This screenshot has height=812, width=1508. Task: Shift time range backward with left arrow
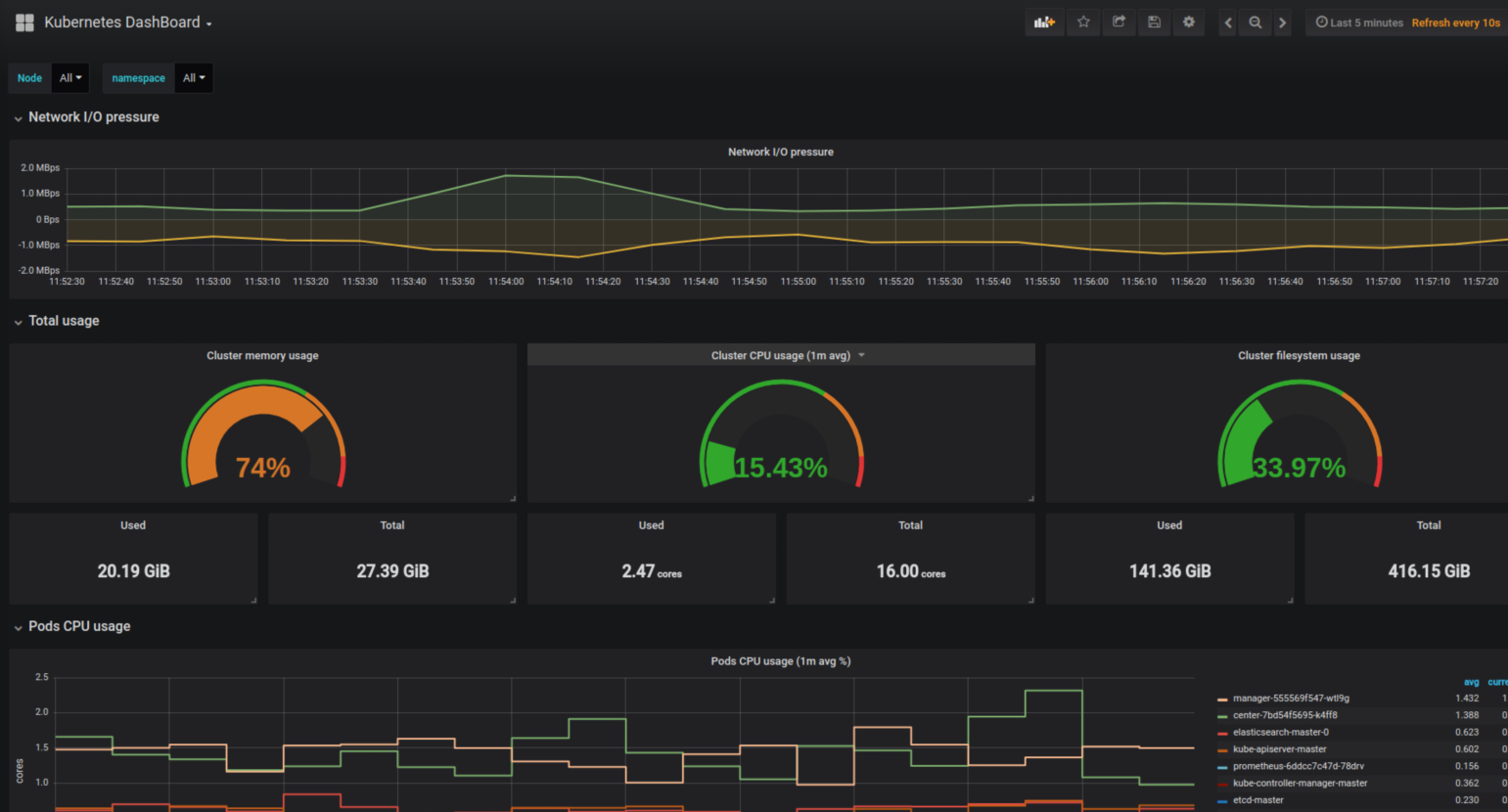[x=1228, y=23]
